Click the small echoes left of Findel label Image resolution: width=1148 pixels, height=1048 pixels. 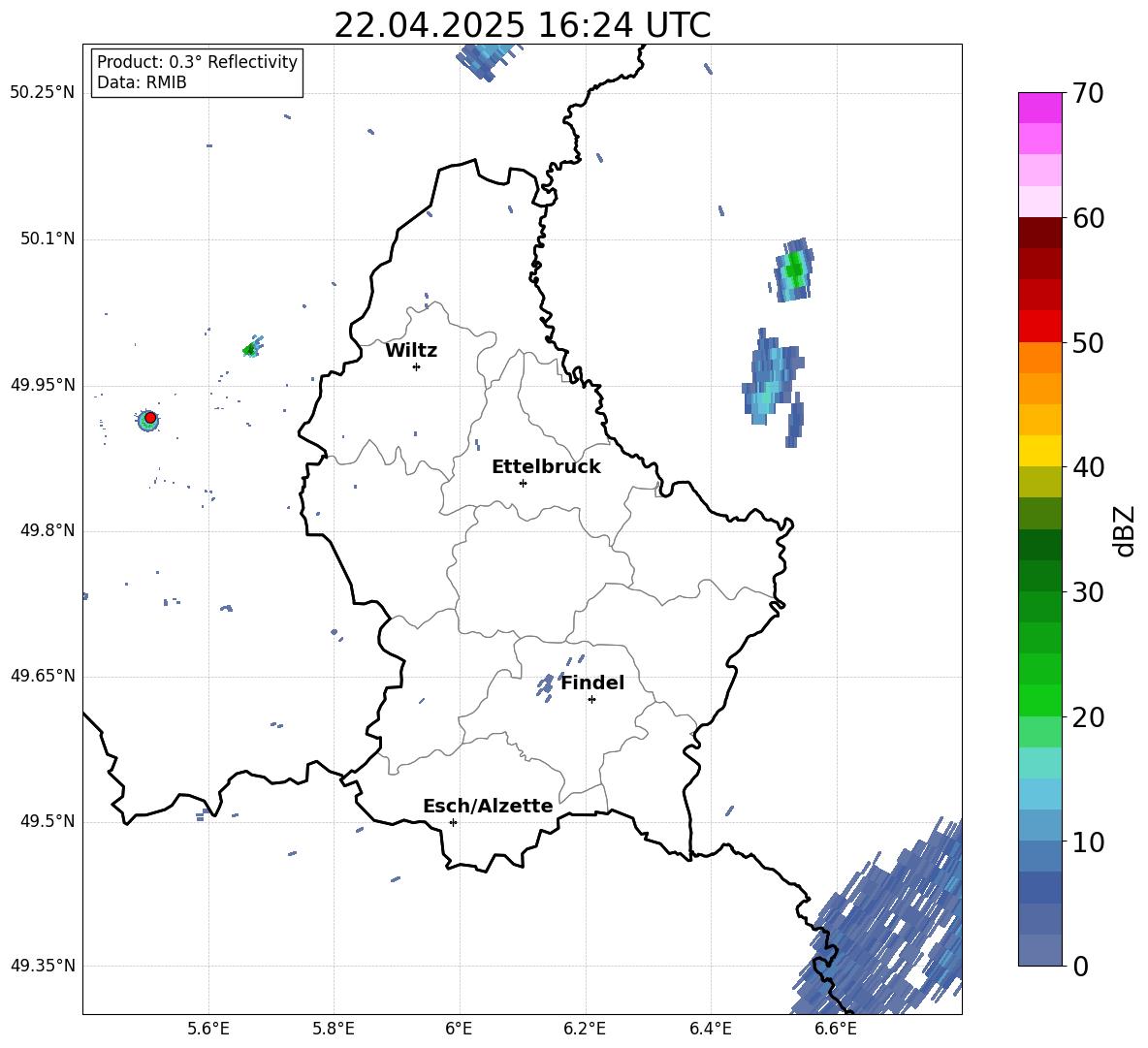coord(546,686)
